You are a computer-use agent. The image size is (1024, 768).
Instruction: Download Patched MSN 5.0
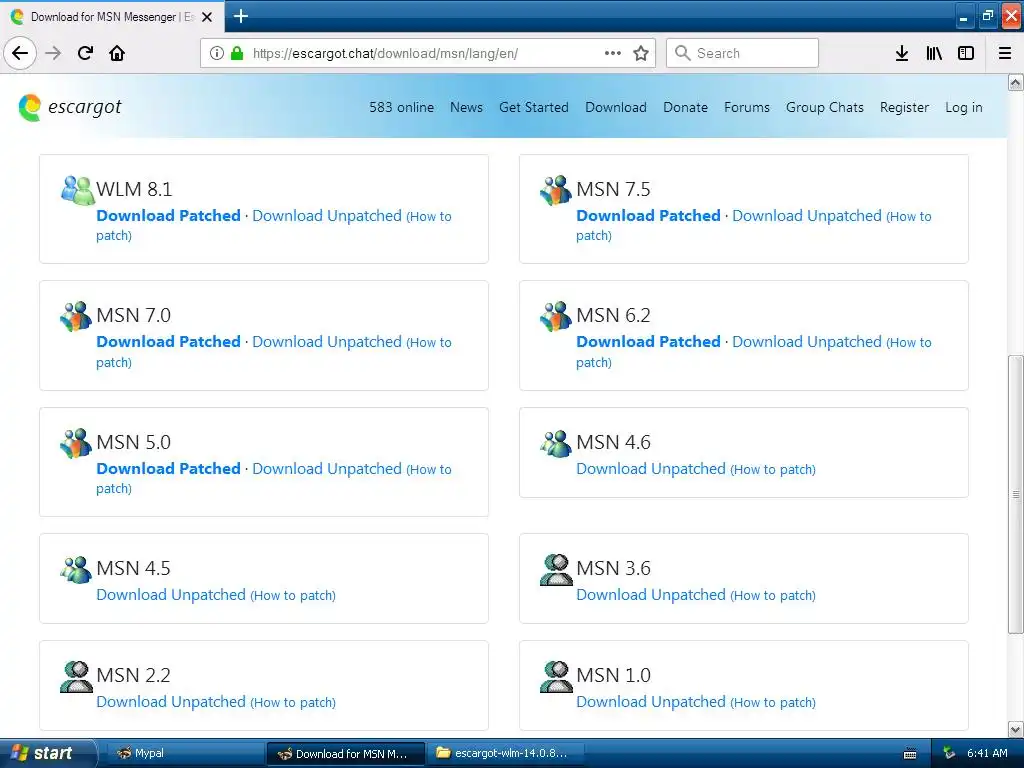tap(168, 468)
